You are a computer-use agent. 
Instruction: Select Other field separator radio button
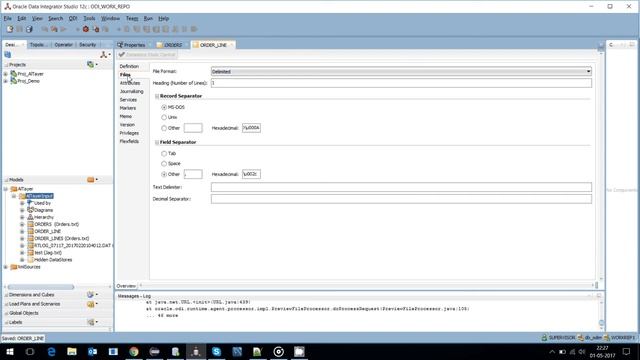[x=164, y=174]
